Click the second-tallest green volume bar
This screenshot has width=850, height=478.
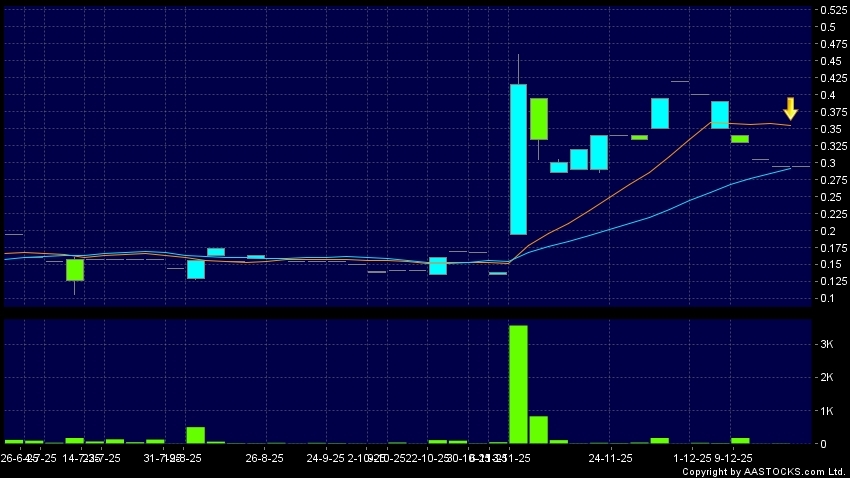538,429
